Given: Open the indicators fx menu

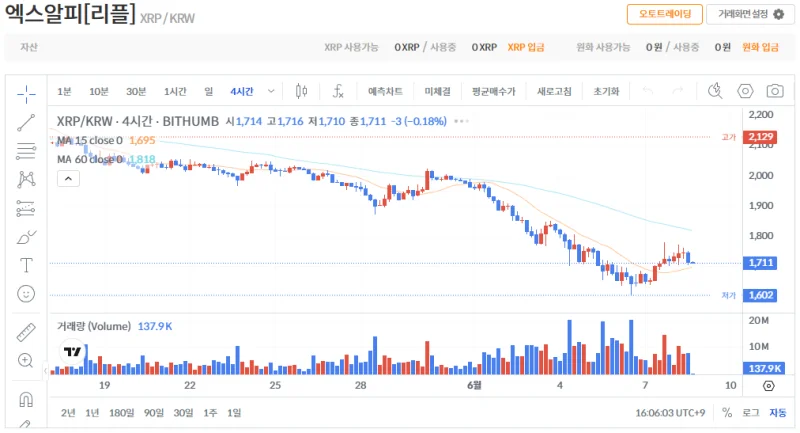Looking at the screenshot, I should pos(338,91).
